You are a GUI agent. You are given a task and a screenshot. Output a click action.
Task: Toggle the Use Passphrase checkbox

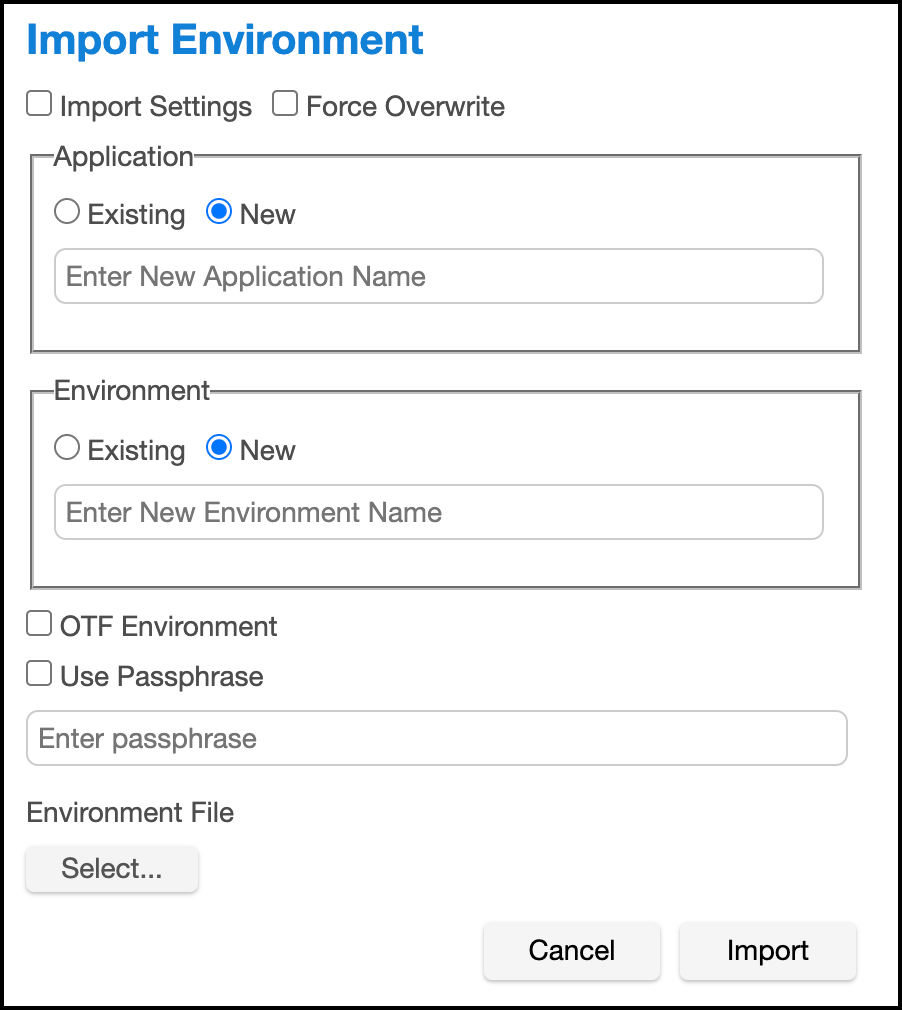coord(40,675)
